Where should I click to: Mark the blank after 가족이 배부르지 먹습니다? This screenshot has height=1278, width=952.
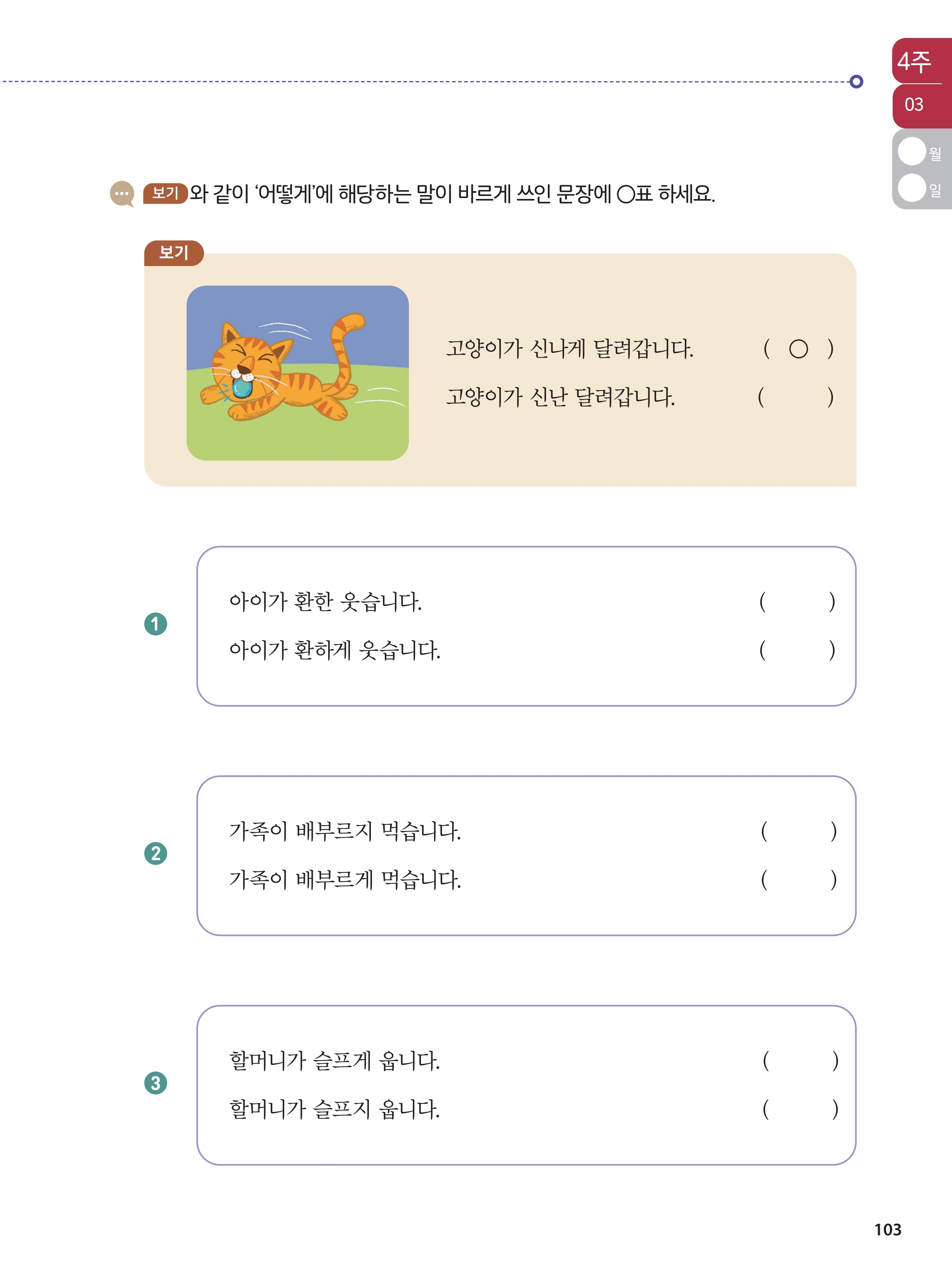tap(799, 831)
